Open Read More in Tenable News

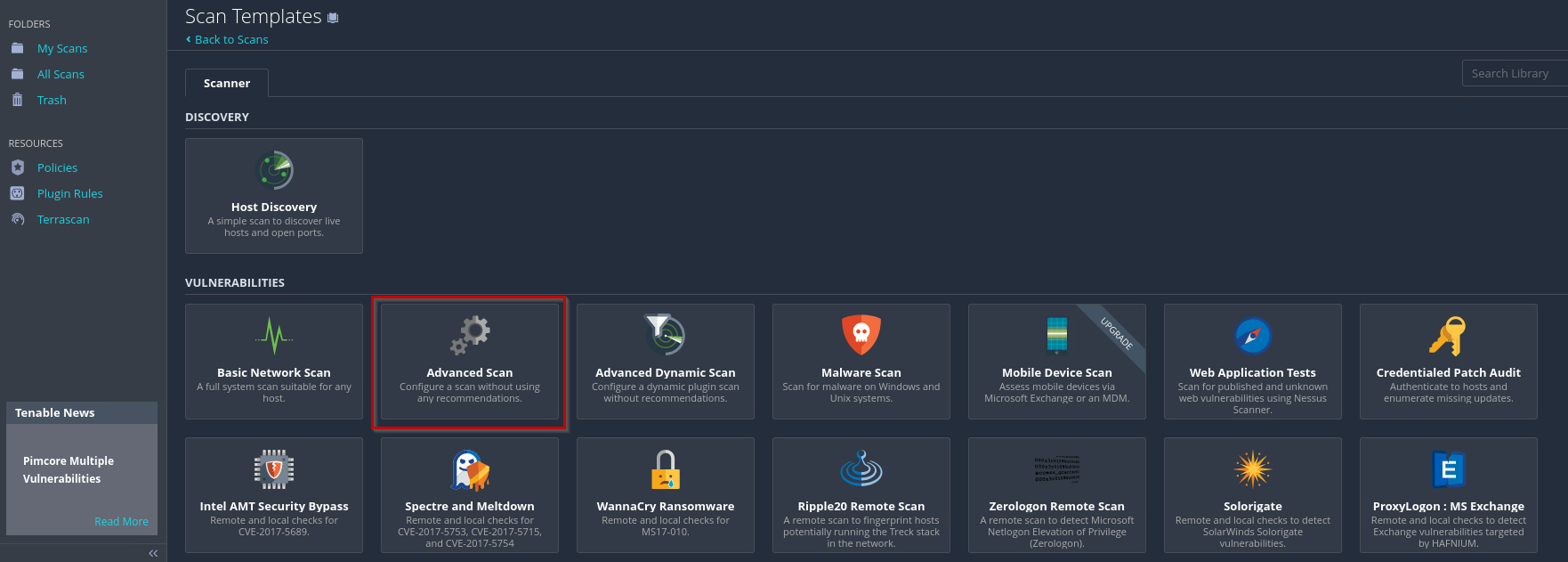121,521
